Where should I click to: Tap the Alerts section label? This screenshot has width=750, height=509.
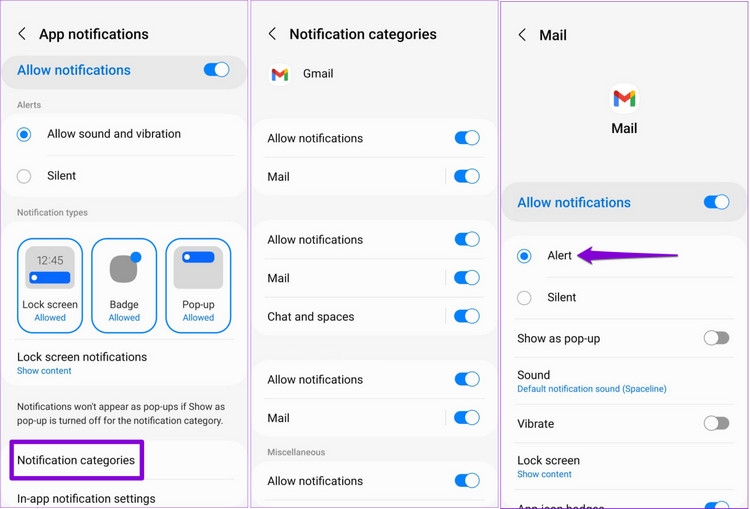(x=29, y=105)
